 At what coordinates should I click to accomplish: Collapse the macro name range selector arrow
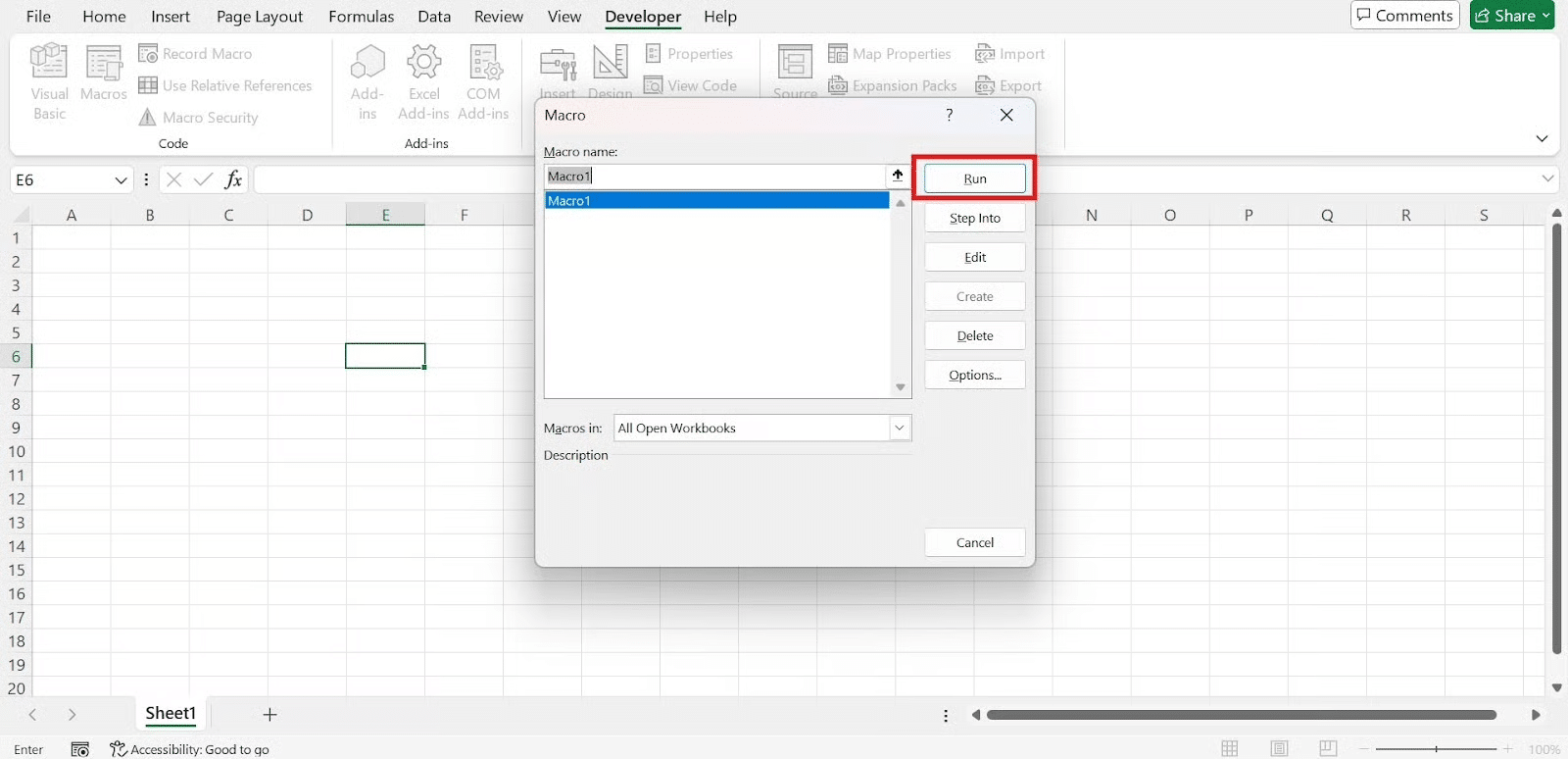click(897, 176)
